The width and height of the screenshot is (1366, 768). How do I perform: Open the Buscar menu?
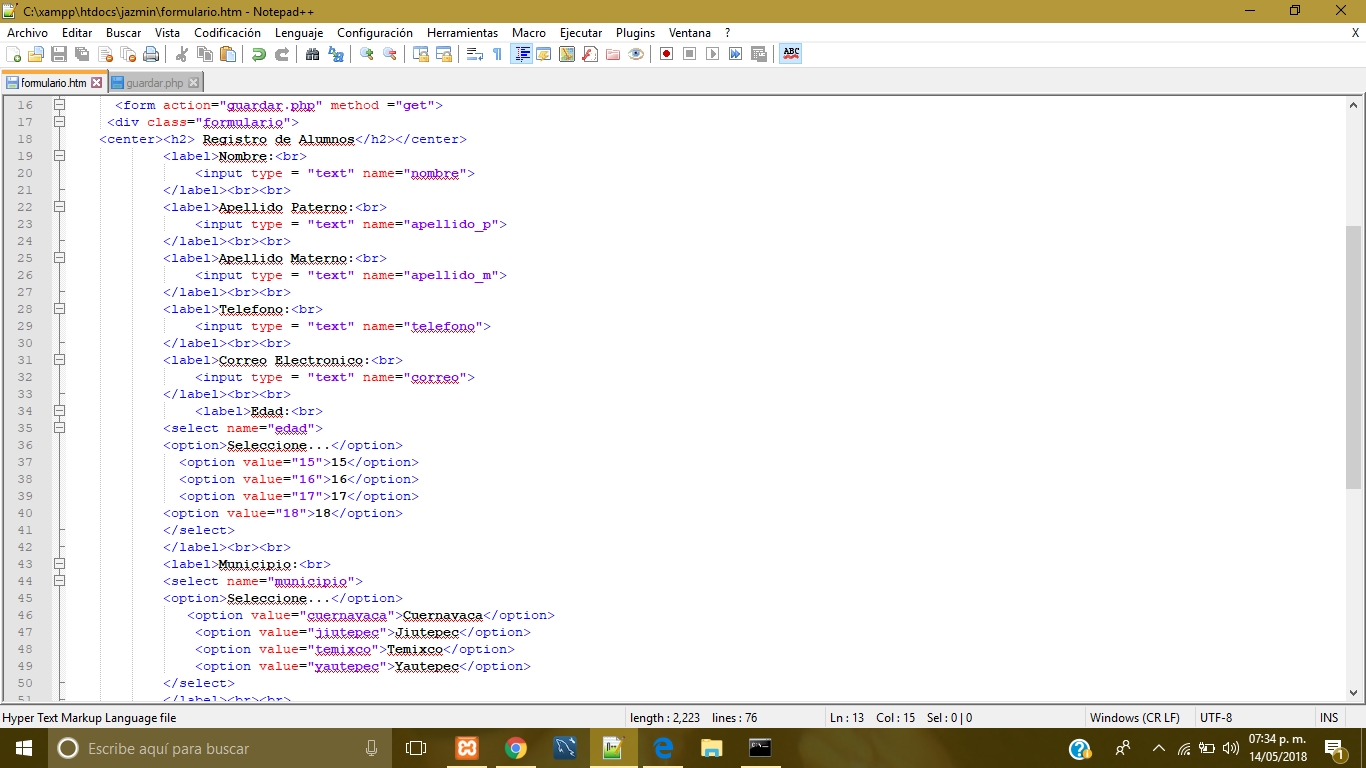tap(123, 32)
